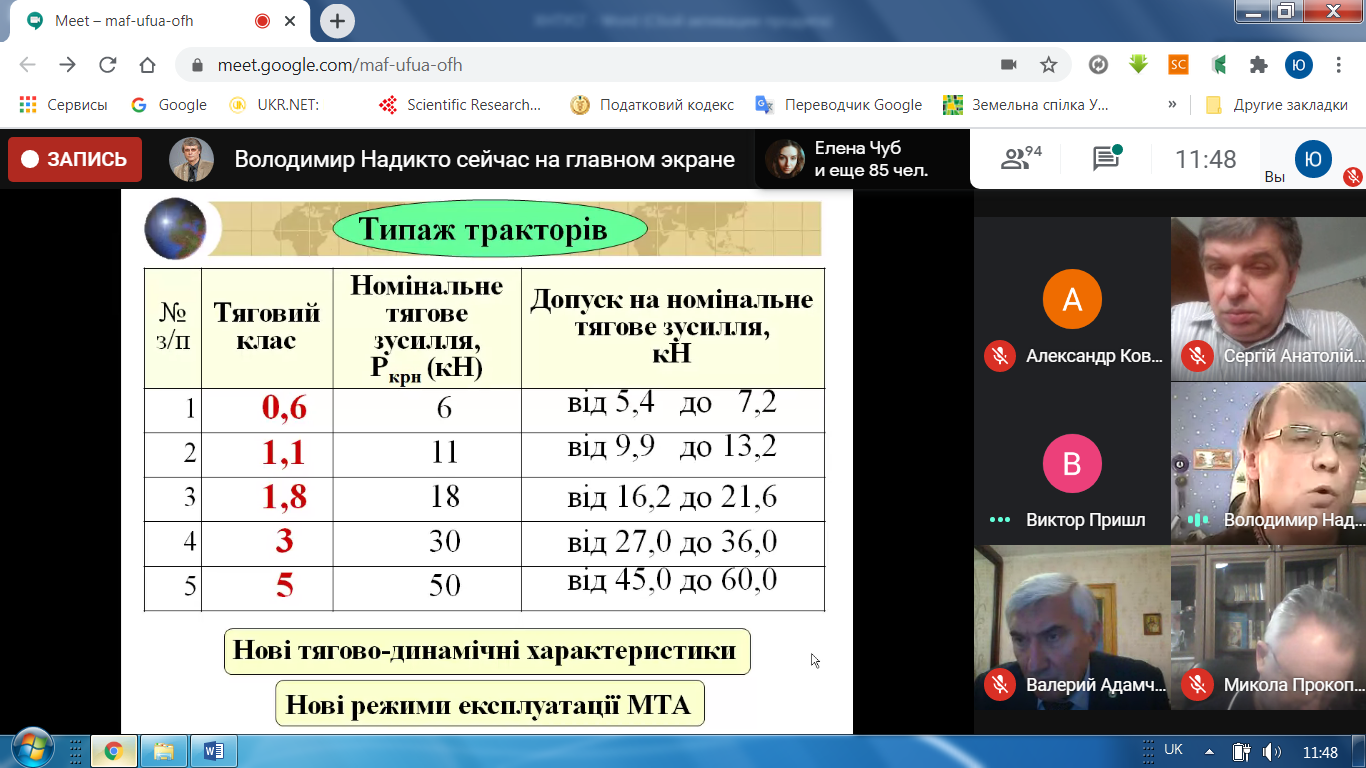Open the Chrome three-dot menu

[1339, 65]
